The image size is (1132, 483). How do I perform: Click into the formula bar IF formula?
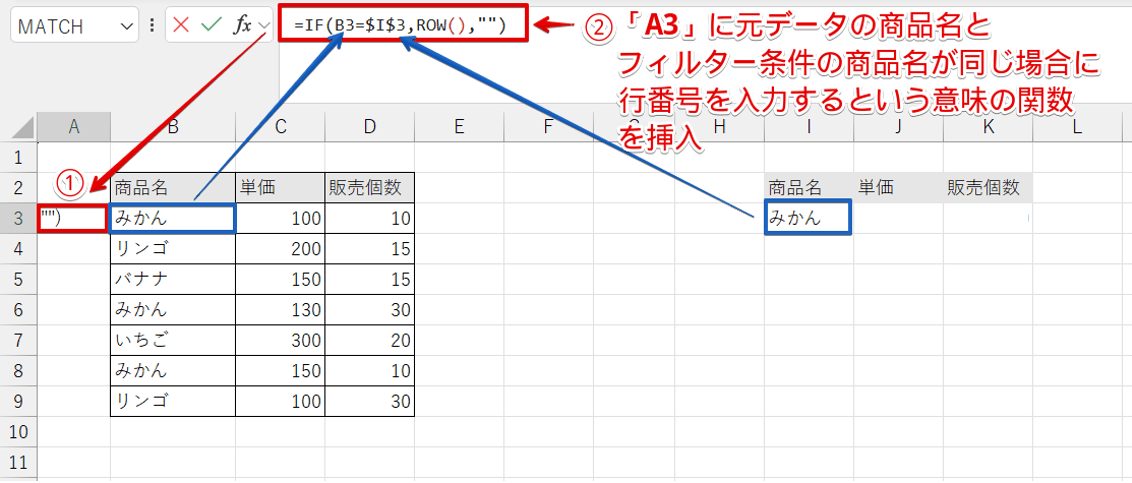tap(400, 26)
